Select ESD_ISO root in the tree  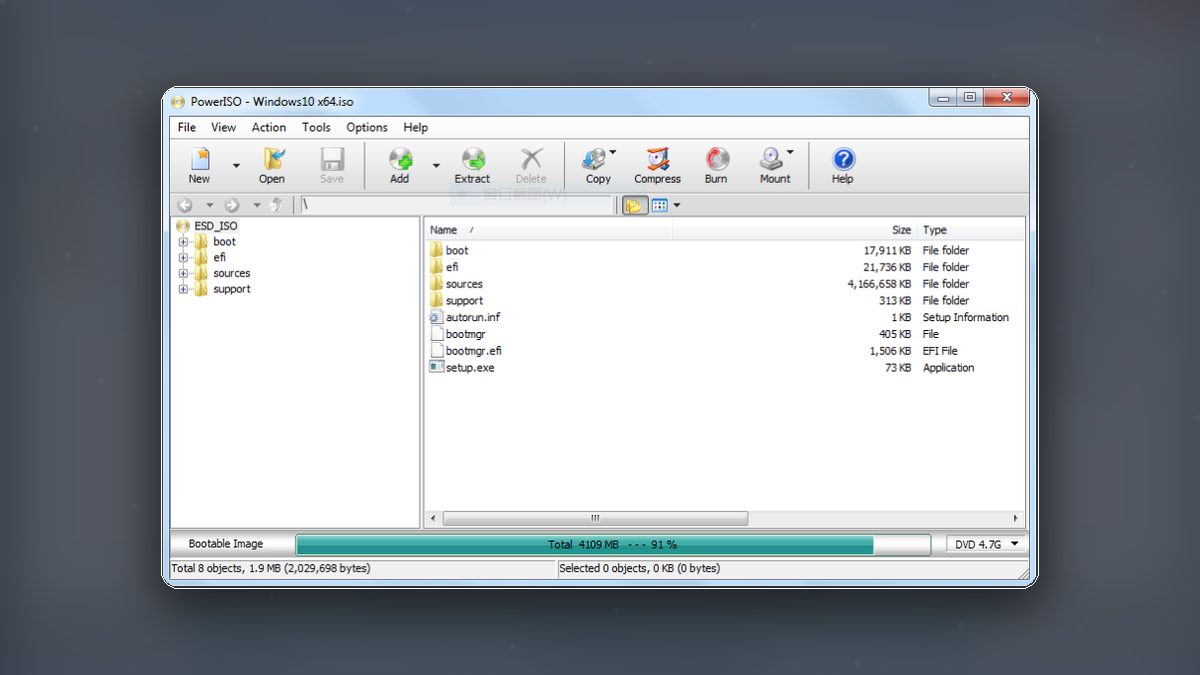[215, 226]
